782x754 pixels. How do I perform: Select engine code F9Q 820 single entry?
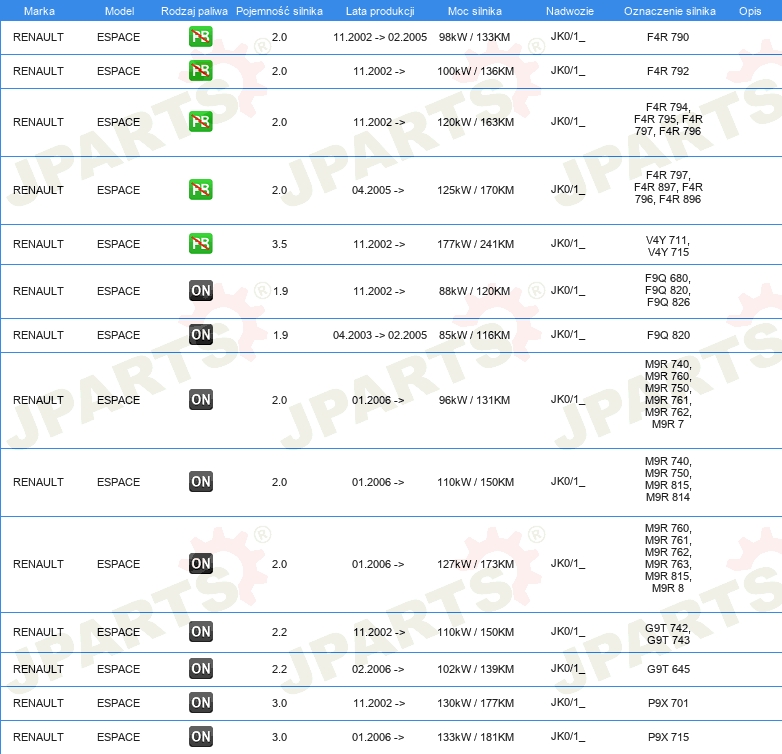tap(668, 335)
